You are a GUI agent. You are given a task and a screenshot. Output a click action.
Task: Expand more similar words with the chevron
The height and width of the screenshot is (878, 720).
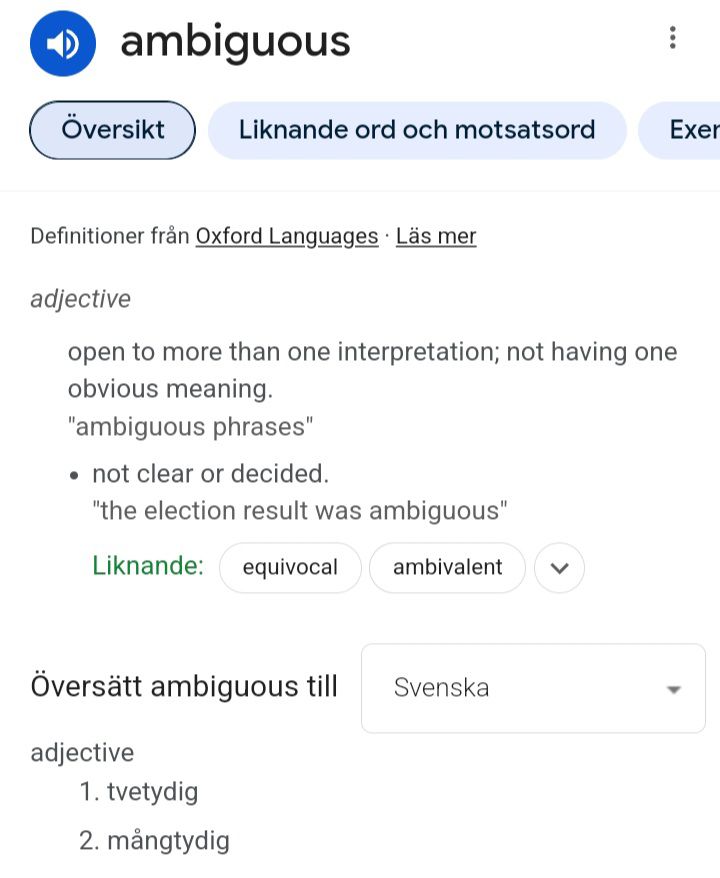point(559,568)
